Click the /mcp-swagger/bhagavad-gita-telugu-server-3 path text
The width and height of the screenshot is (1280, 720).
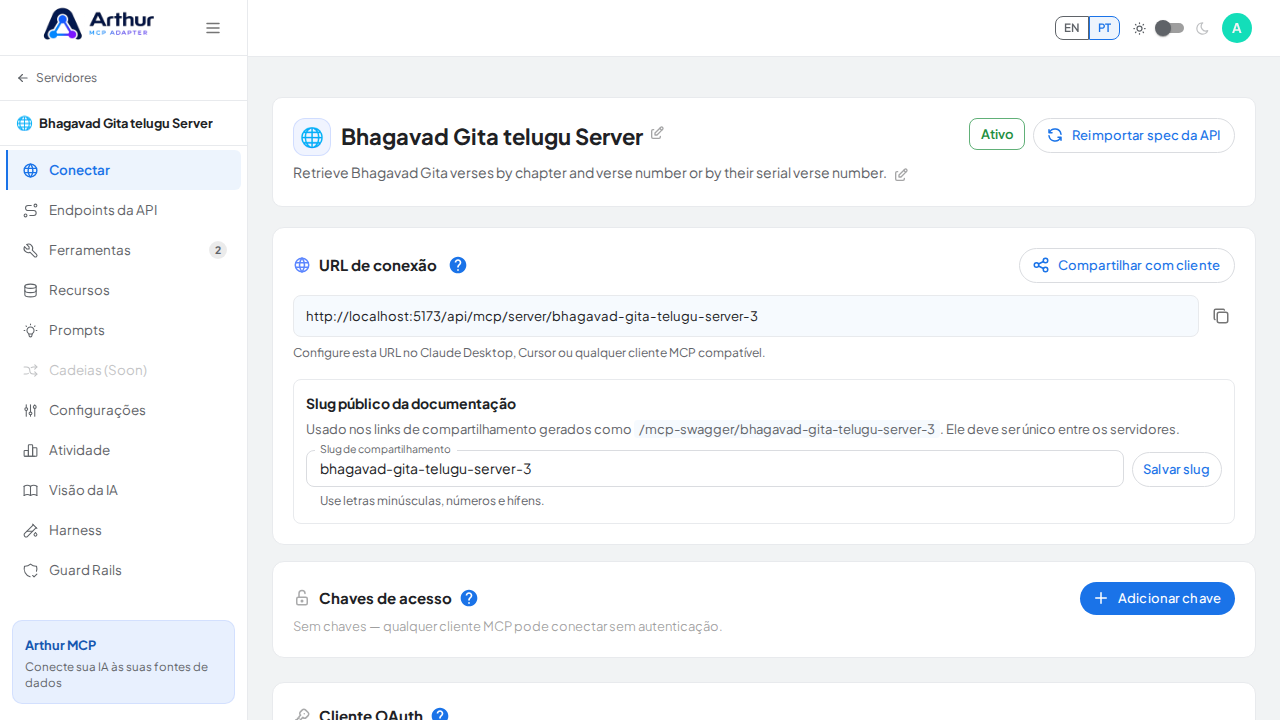pyautogui.click(x=787, y=429)
